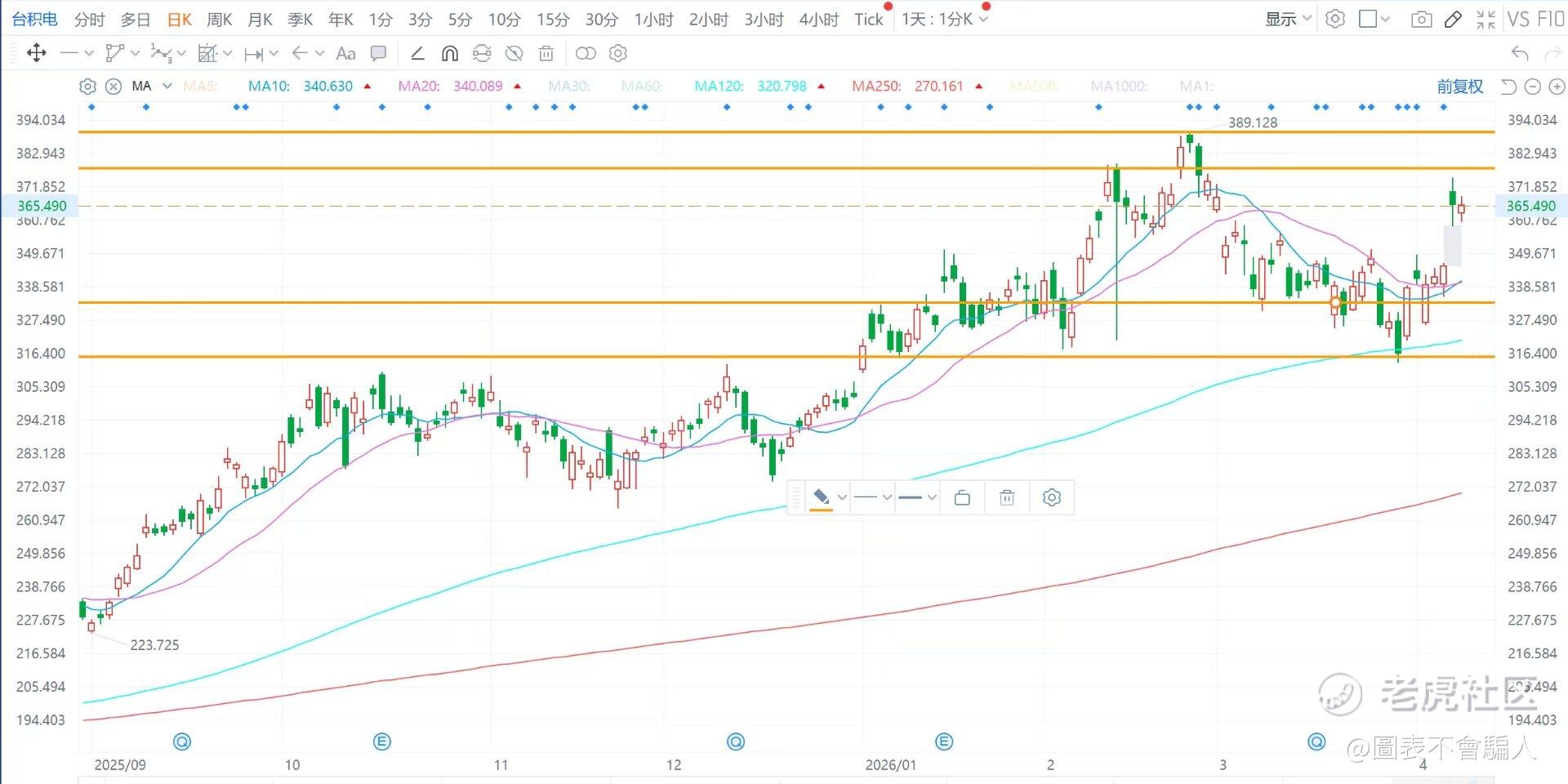
Task: Take a chart screenshot with camera
Action: (x=1422, y=20)
